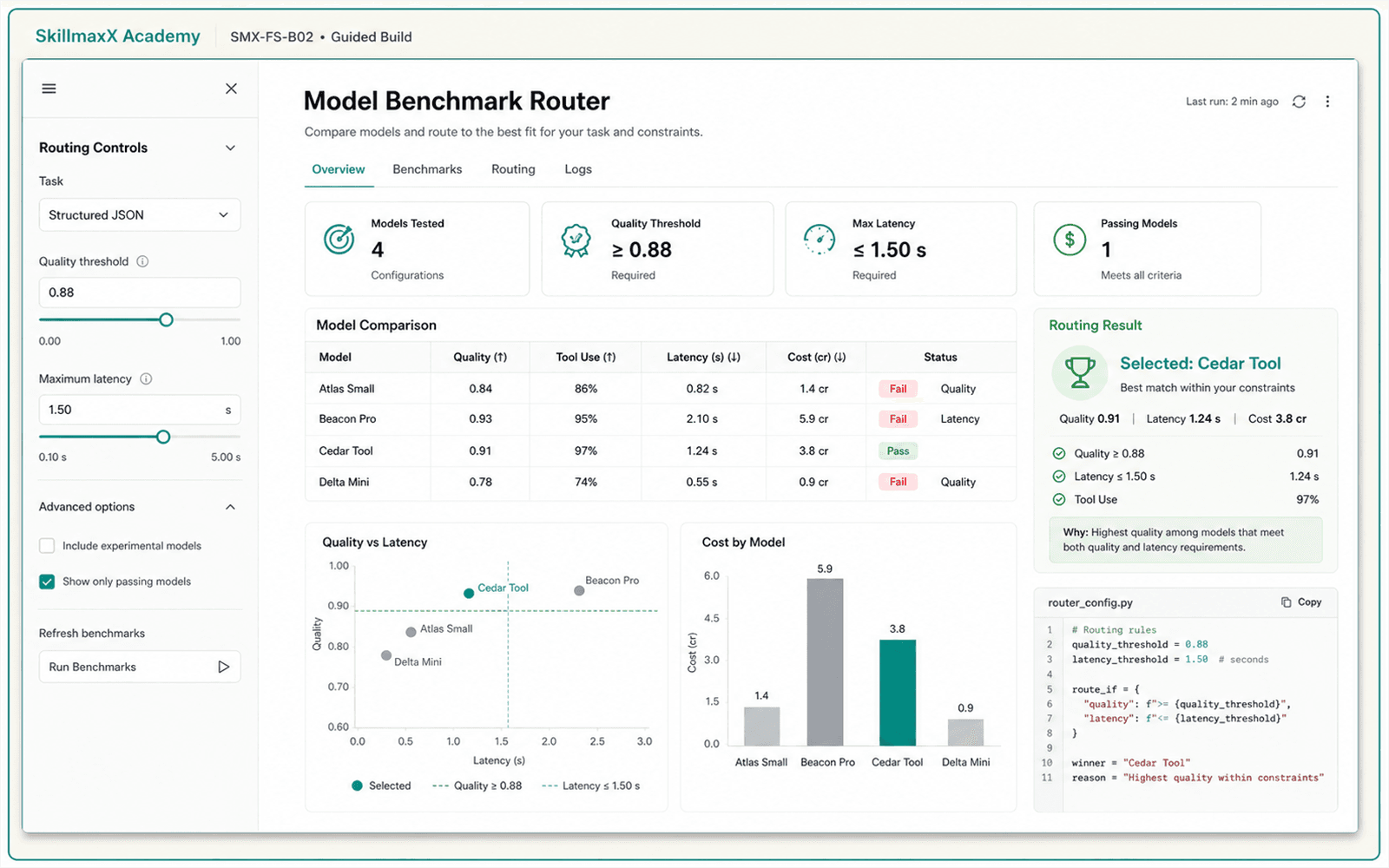
Task: Click the check icon beside Tool Use
Action: pos(1059,499)
